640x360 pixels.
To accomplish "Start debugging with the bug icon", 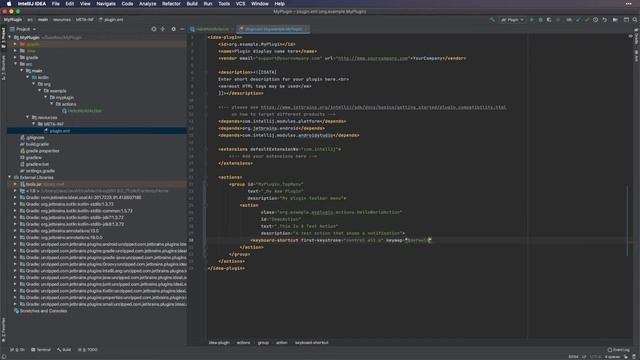I will (x=540, y=20).
